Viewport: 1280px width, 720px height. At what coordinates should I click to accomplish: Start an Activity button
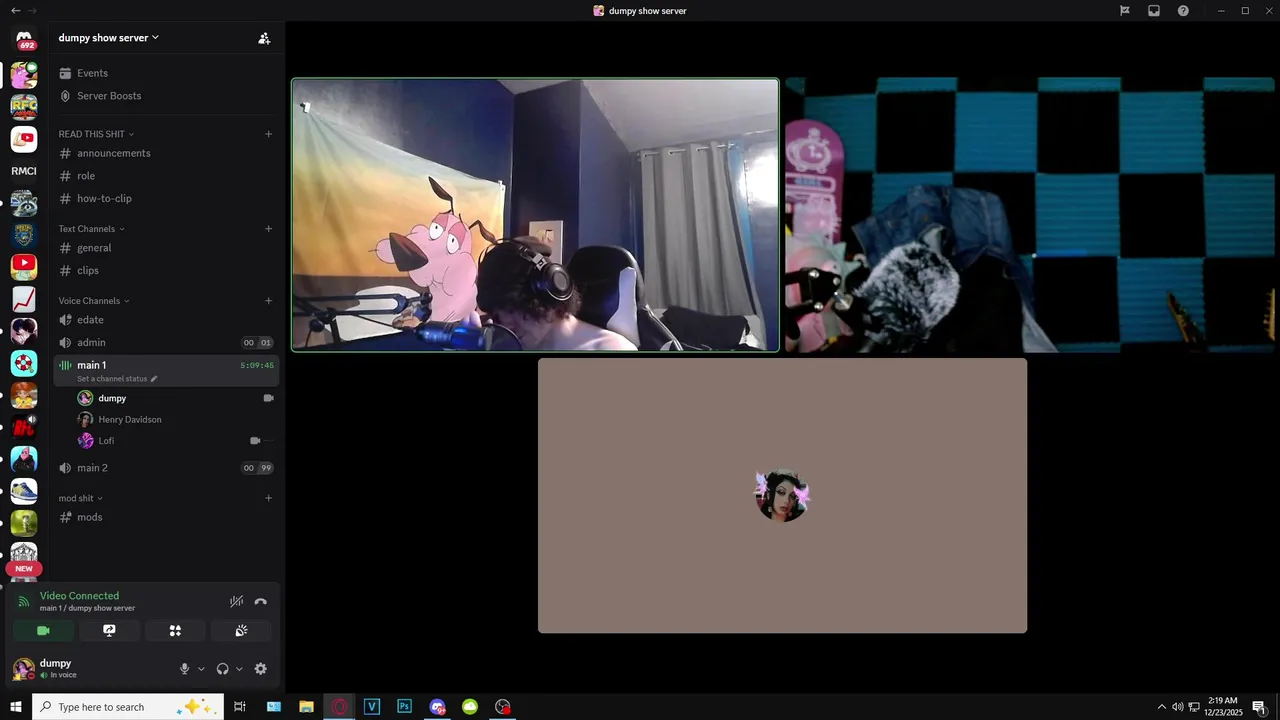[175, 631]
